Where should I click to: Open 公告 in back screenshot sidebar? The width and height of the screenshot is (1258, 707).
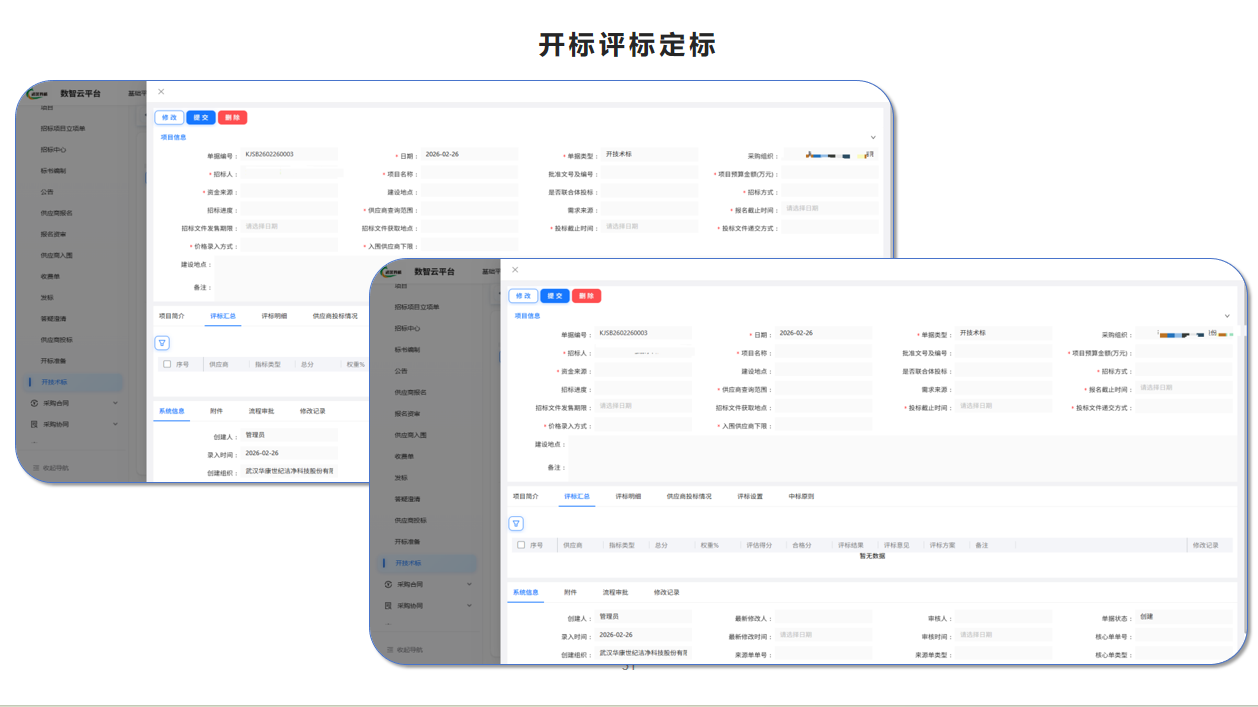[47, 191]
